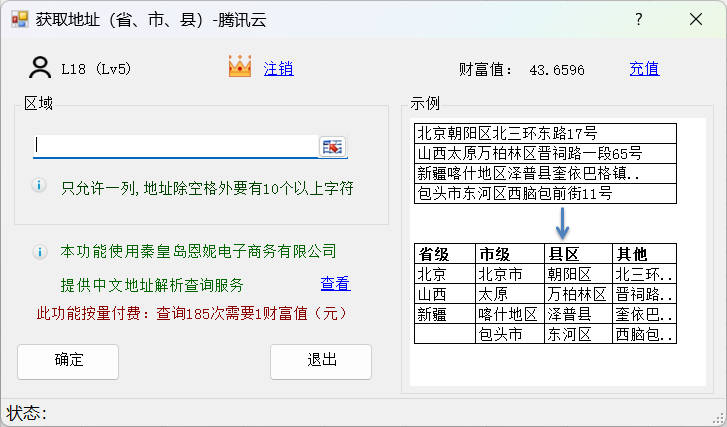Click the app icon in title bar
This screenshot has height=427, width=727.
(x=19, y=20)
